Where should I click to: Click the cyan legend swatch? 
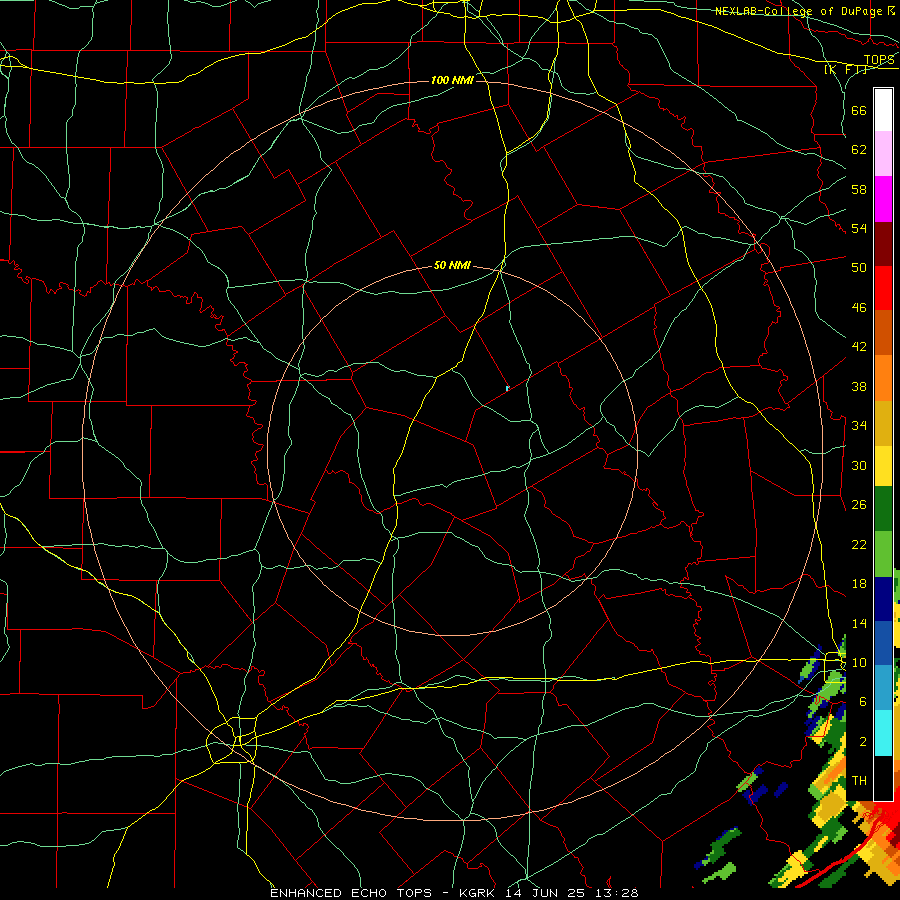tap(883, 733)
